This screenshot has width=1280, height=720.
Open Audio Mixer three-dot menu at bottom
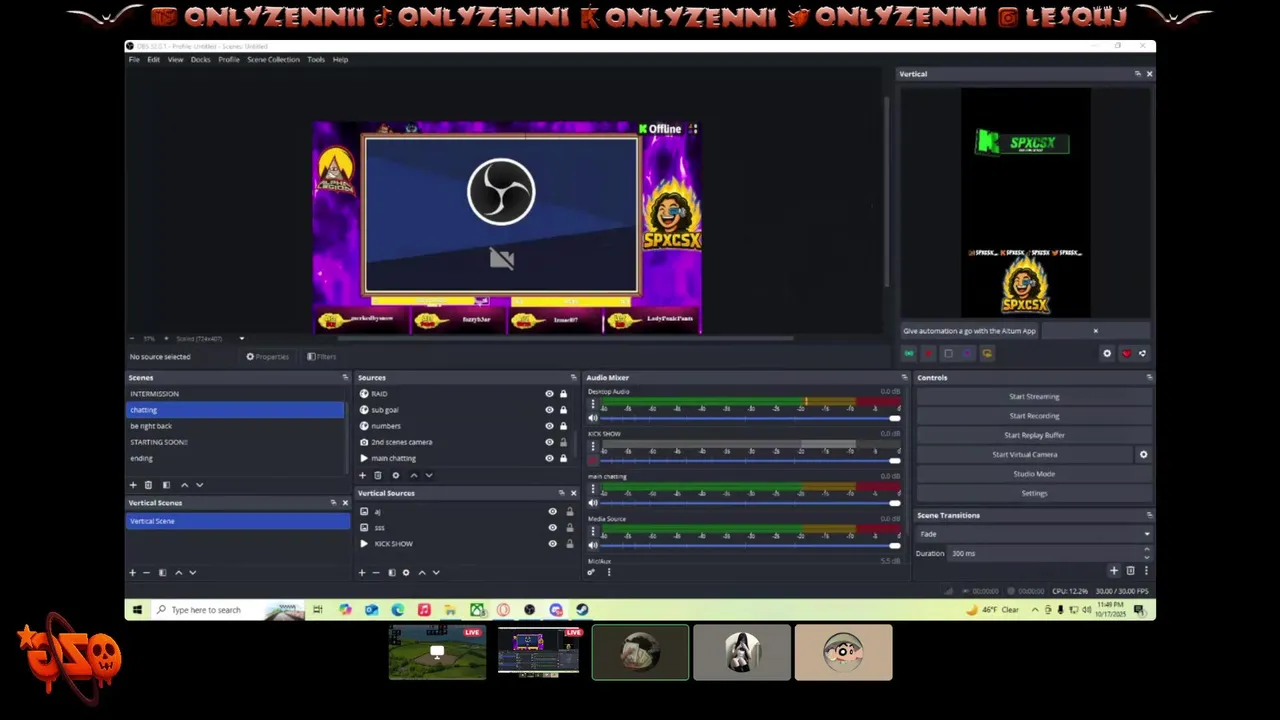[x=608, y=572]
